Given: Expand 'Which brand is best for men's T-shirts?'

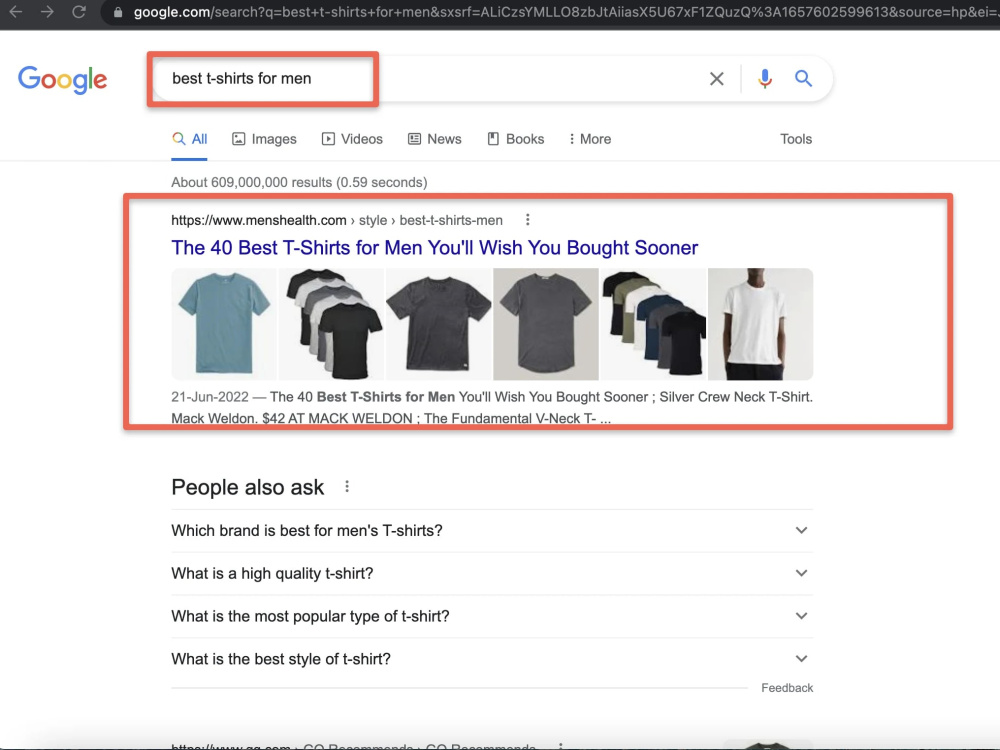Looking at the screenshot, I should (492, 531).
